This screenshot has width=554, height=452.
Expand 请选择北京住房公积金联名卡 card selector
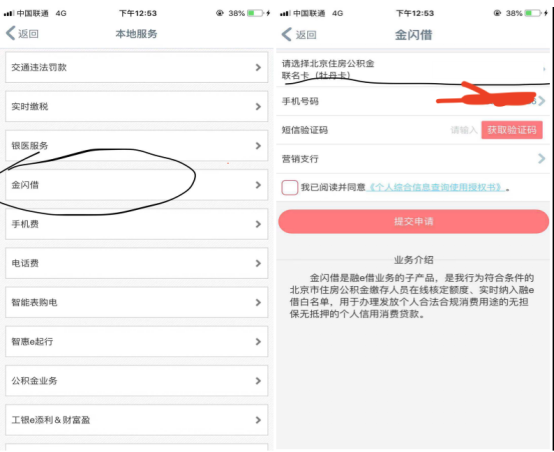(413, 69)
